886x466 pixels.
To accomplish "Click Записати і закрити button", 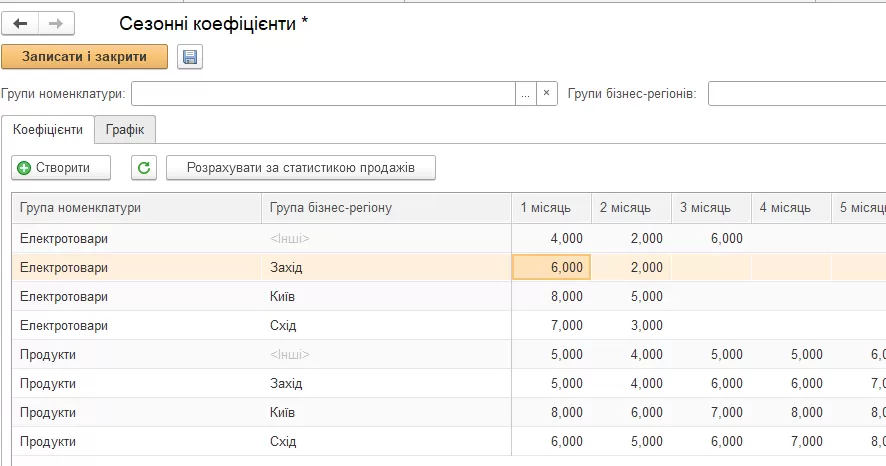I will 85,57.
